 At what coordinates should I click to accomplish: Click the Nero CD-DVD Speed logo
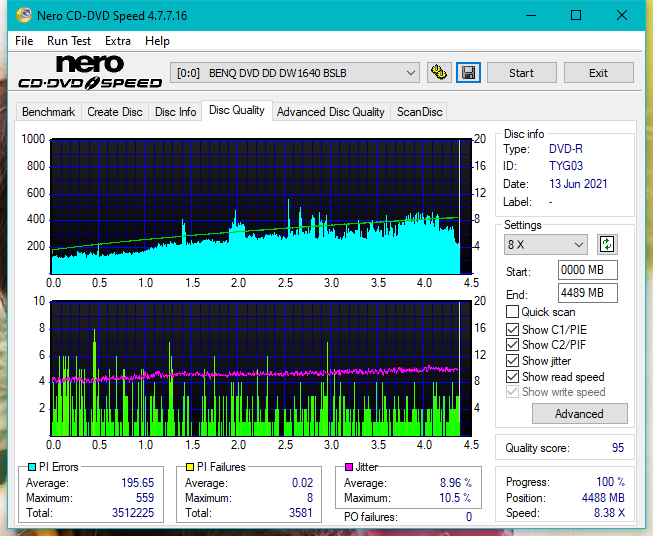90,72
